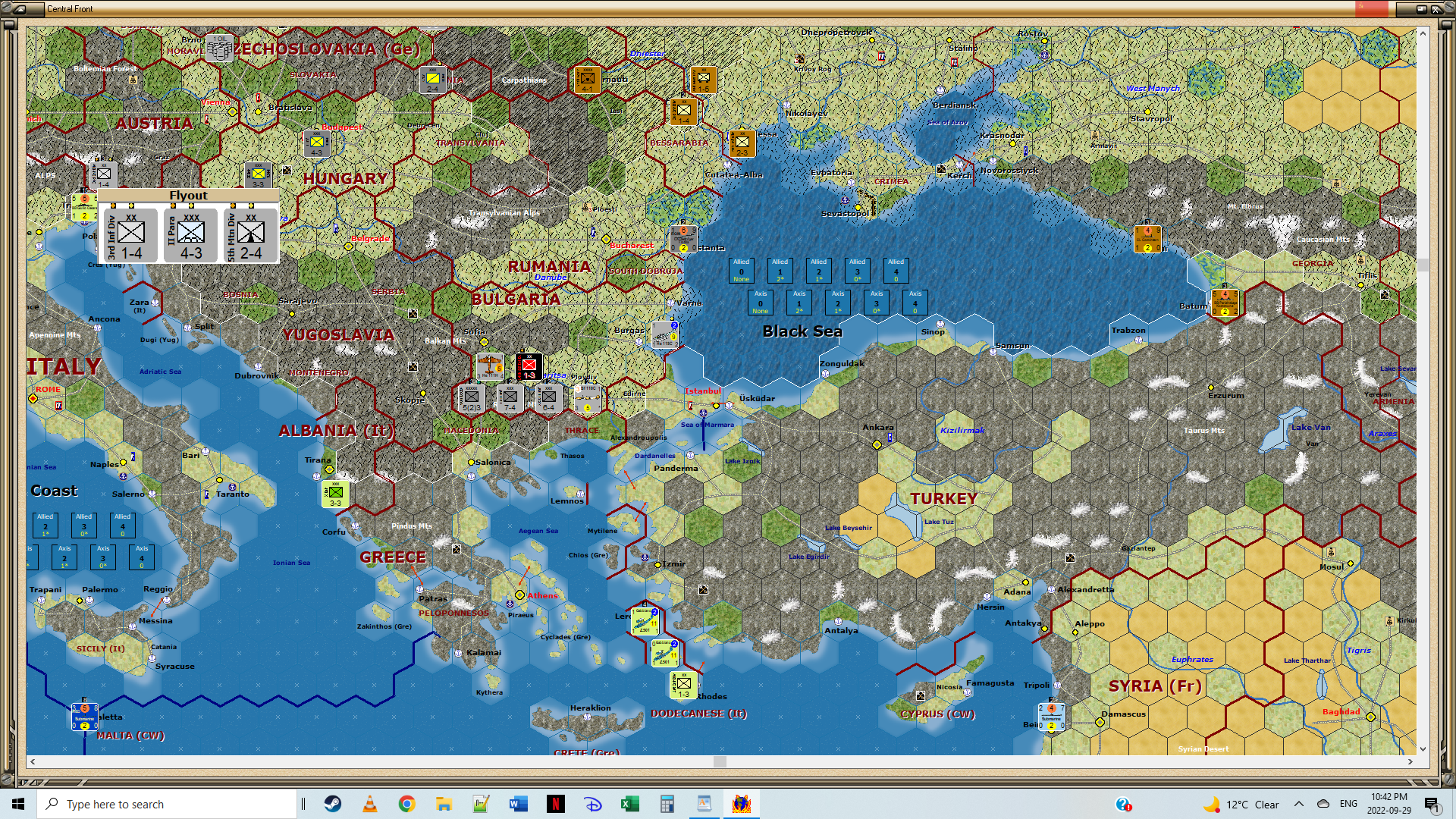This screenshot has width=1456, height=819.
Task: Select the orange 4-1 Soviet counter near Carpathians
Action: tap(587, 80)
